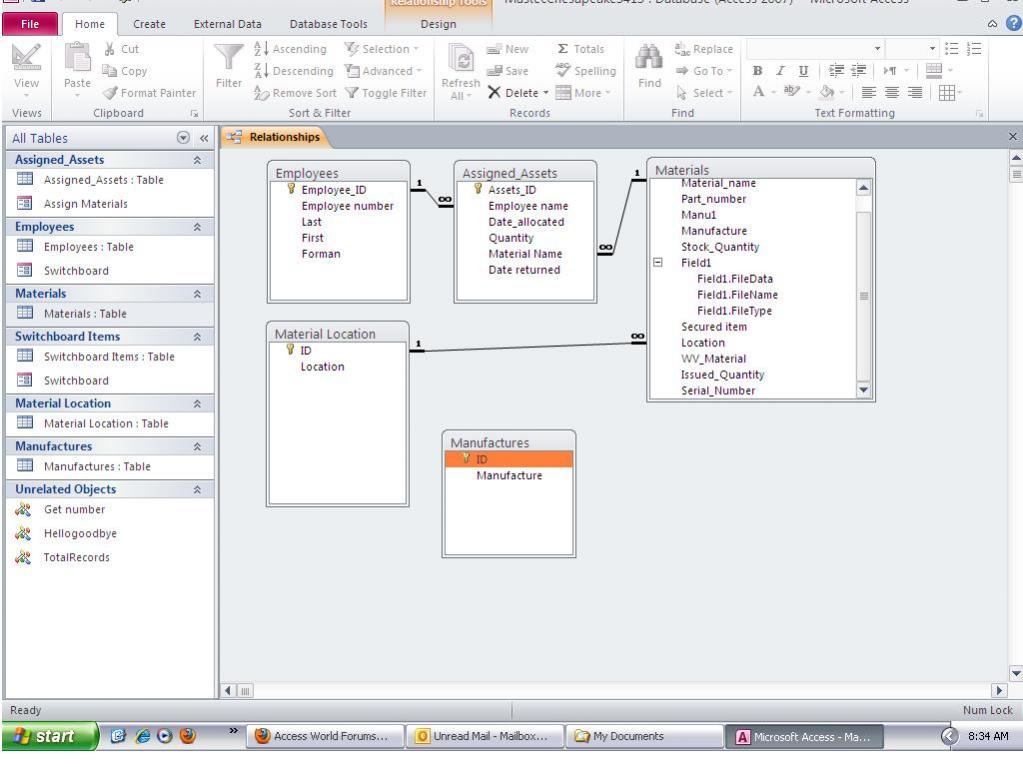Sort records Descending
1023x767 pixels.
click(x=293, y=71)
